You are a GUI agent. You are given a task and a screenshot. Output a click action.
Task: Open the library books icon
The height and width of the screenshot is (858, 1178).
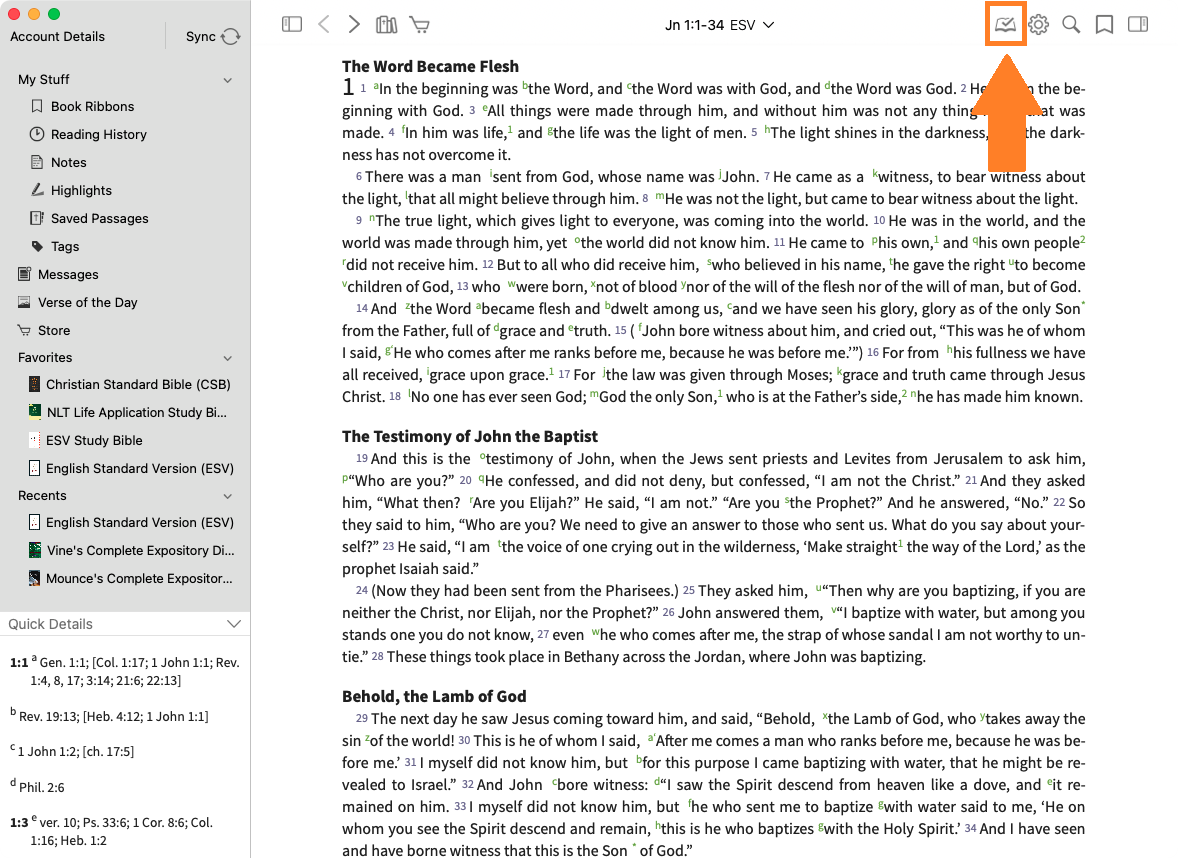(386, 25)
